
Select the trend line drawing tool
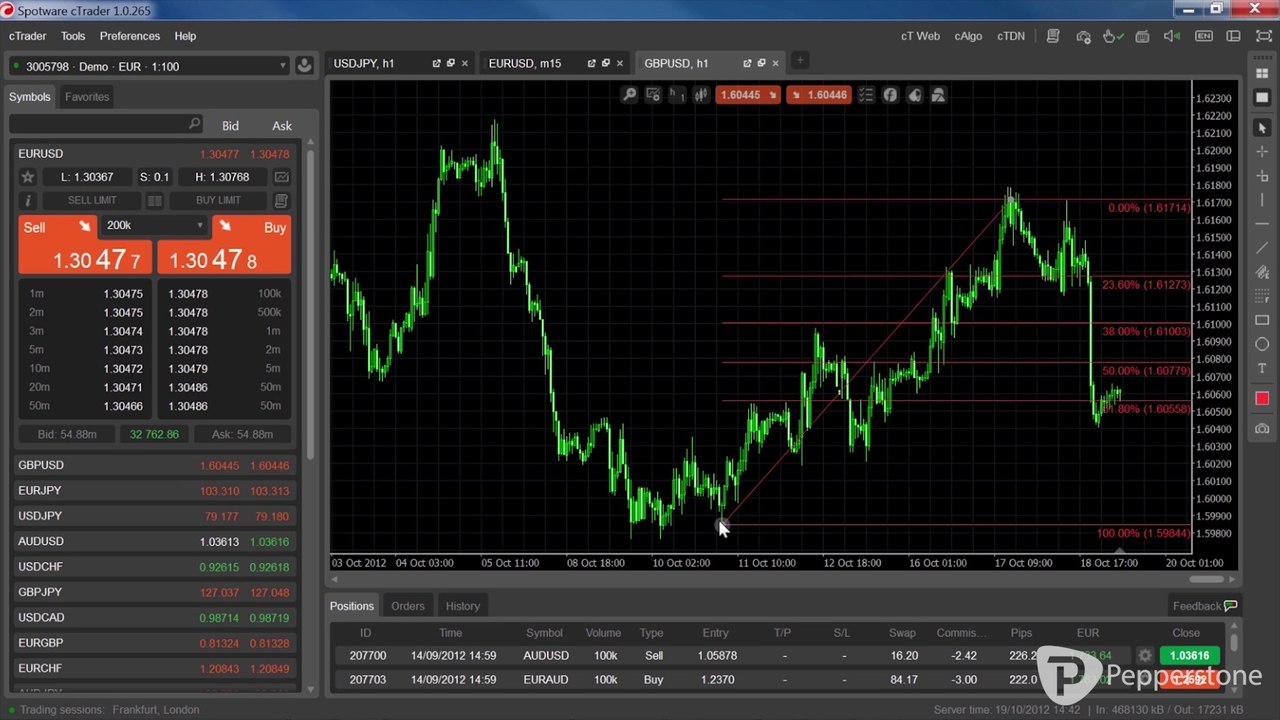[x=1262, y=248]
